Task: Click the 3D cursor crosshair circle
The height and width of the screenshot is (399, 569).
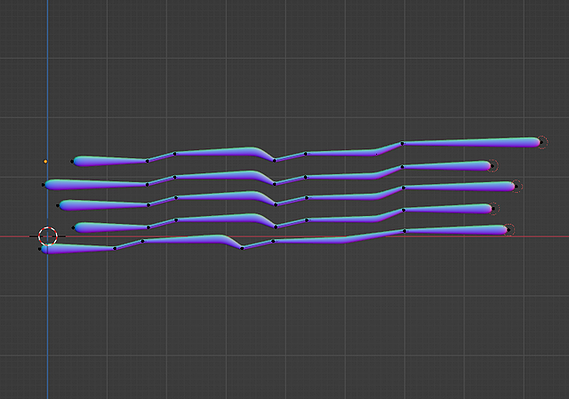Action: pos(48,236)
